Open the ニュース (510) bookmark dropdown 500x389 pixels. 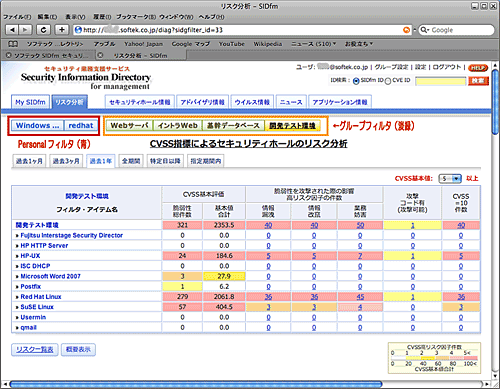[x=313, y=44]
